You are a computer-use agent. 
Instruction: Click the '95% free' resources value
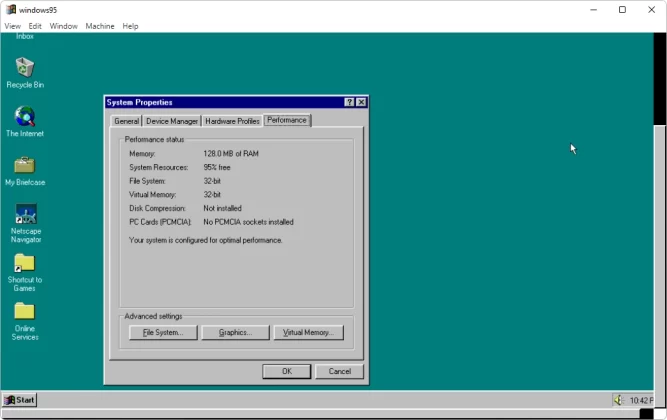click(217, 167)
